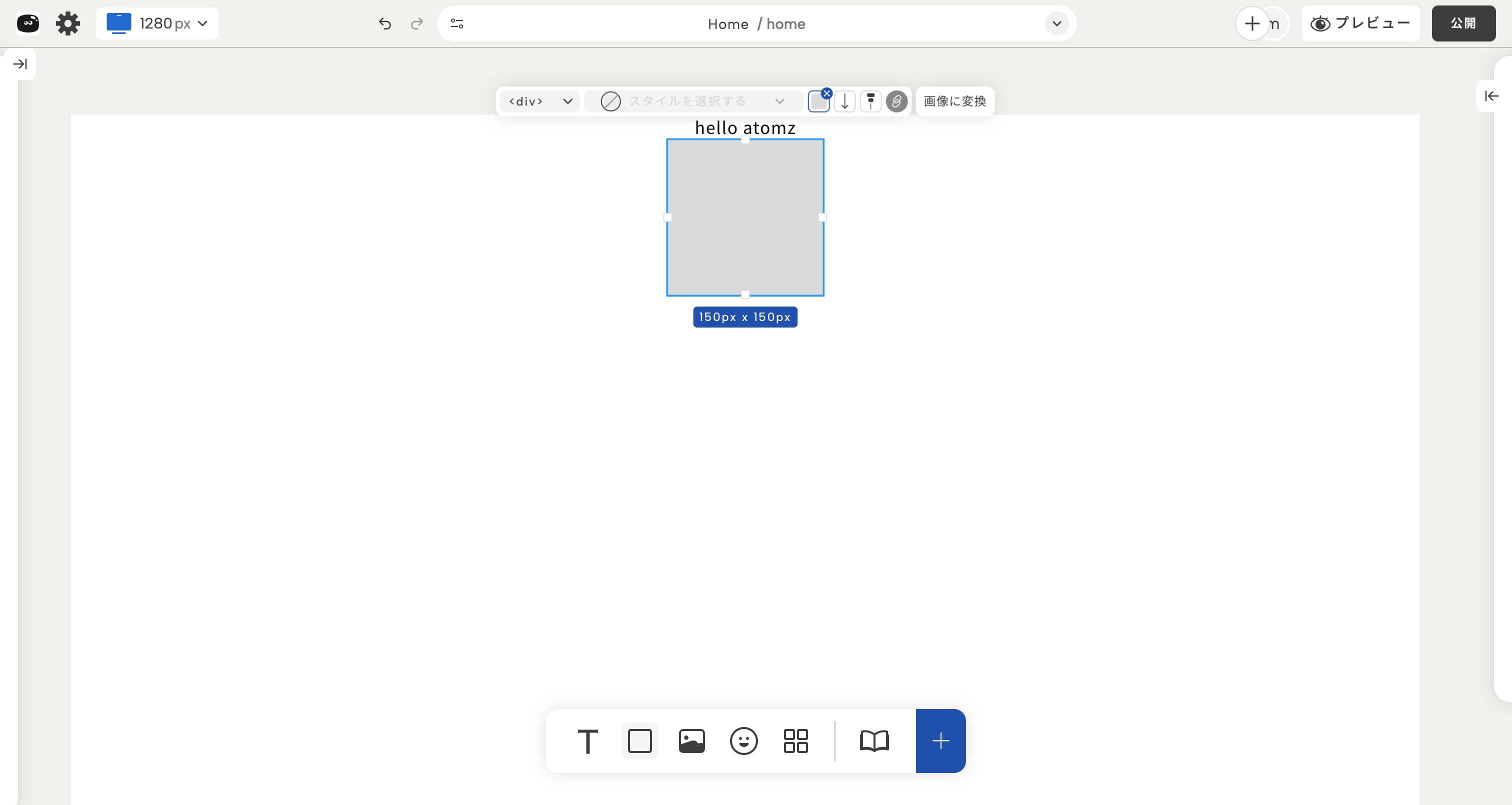The width and height of the screenshot is (1512, 805).
Task: Toggle the pin position button
Action: pos(870,101)
